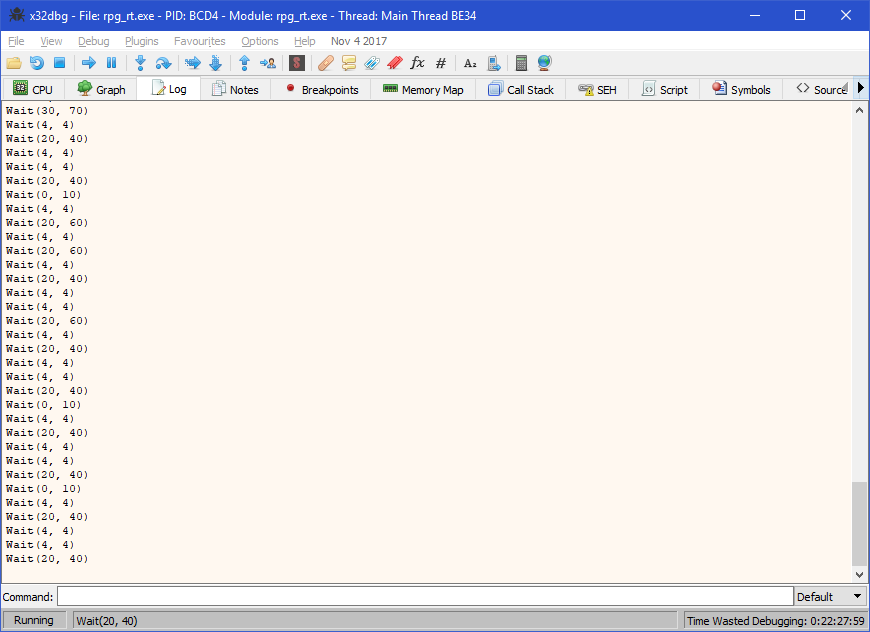
Task: Open the Symbols tab
Action: tap(741, 89)
